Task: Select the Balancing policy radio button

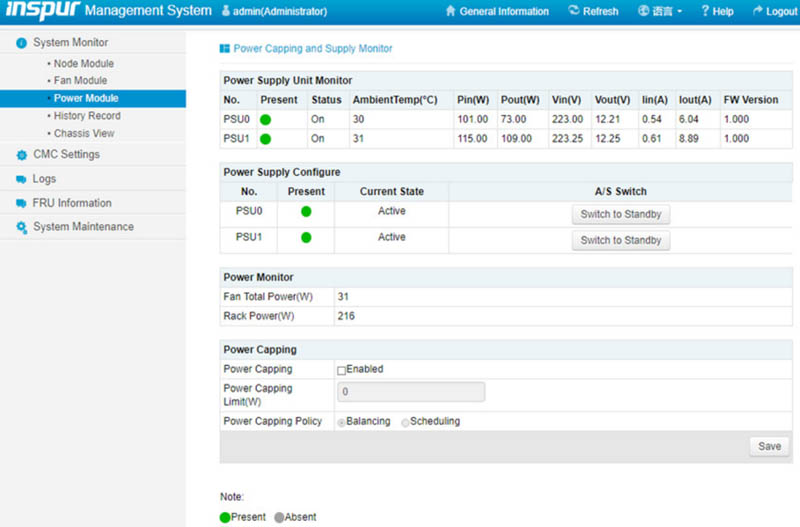Action: 341,422
